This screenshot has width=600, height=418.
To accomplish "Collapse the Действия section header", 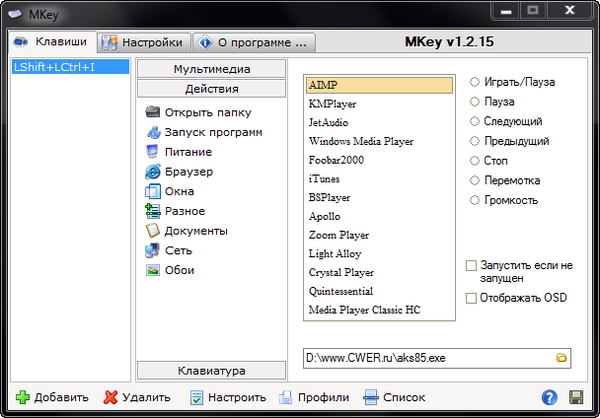I will (x=211, y=90).
